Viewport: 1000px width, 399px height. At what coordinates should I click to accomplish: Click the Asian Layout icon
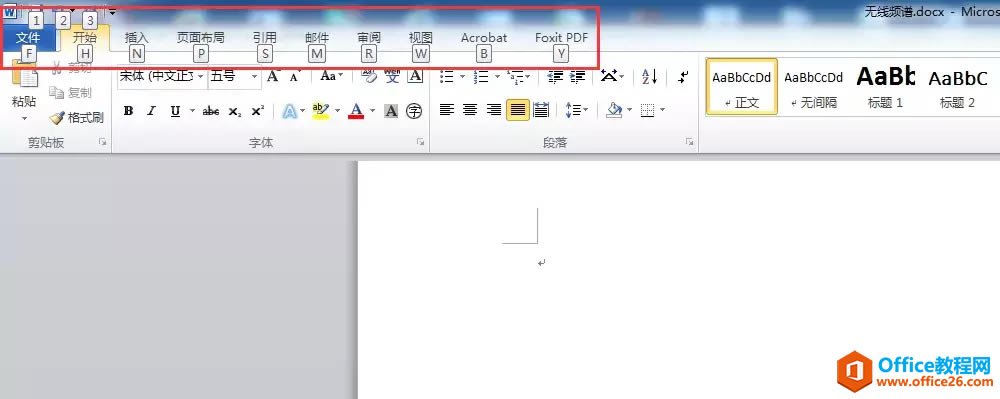609,76
